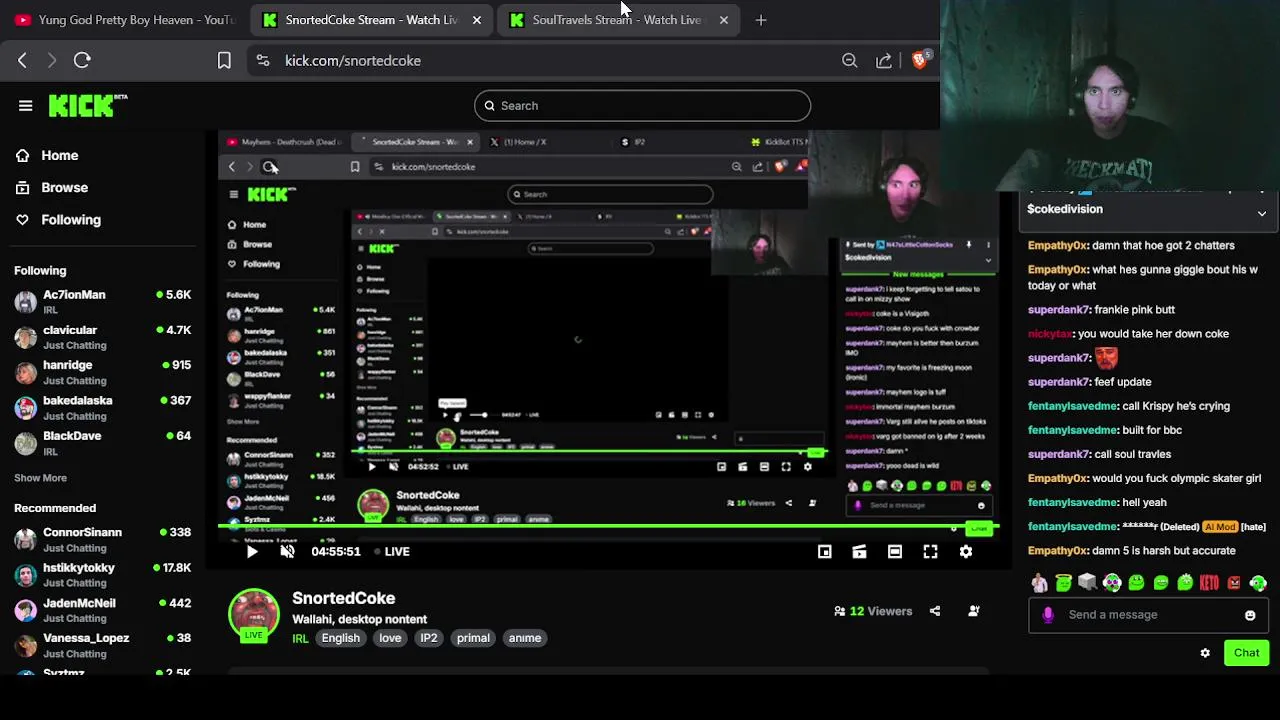The image size is (1280, 720).
Task: Unmute the main stream player
Action: (x=288, y=551)
